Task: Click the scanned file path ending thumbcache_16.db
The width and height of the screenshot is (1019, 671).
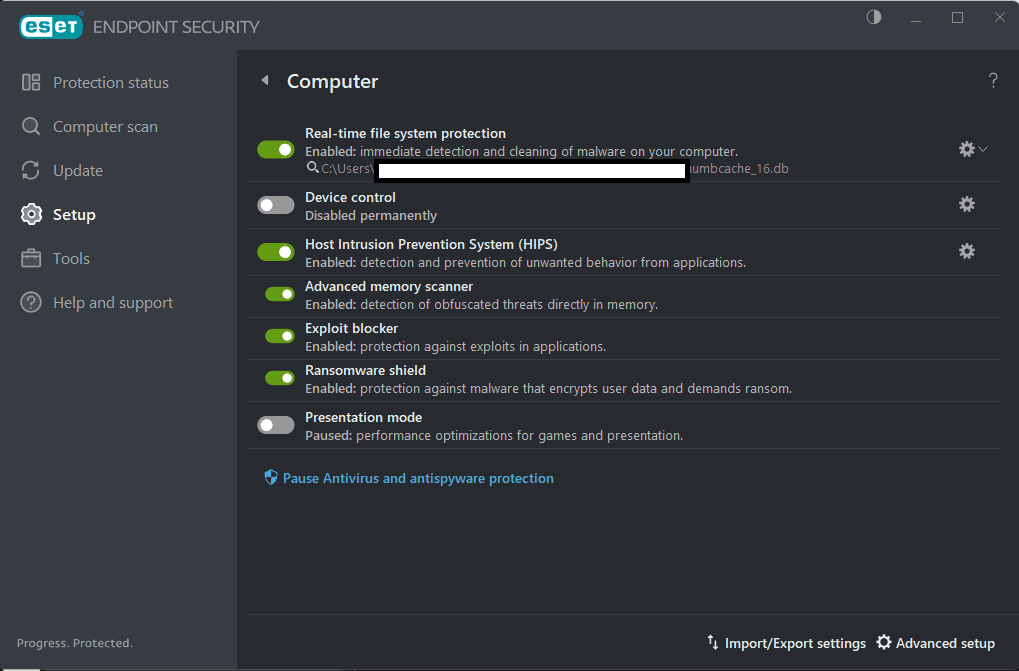Action: pos(554,169)
